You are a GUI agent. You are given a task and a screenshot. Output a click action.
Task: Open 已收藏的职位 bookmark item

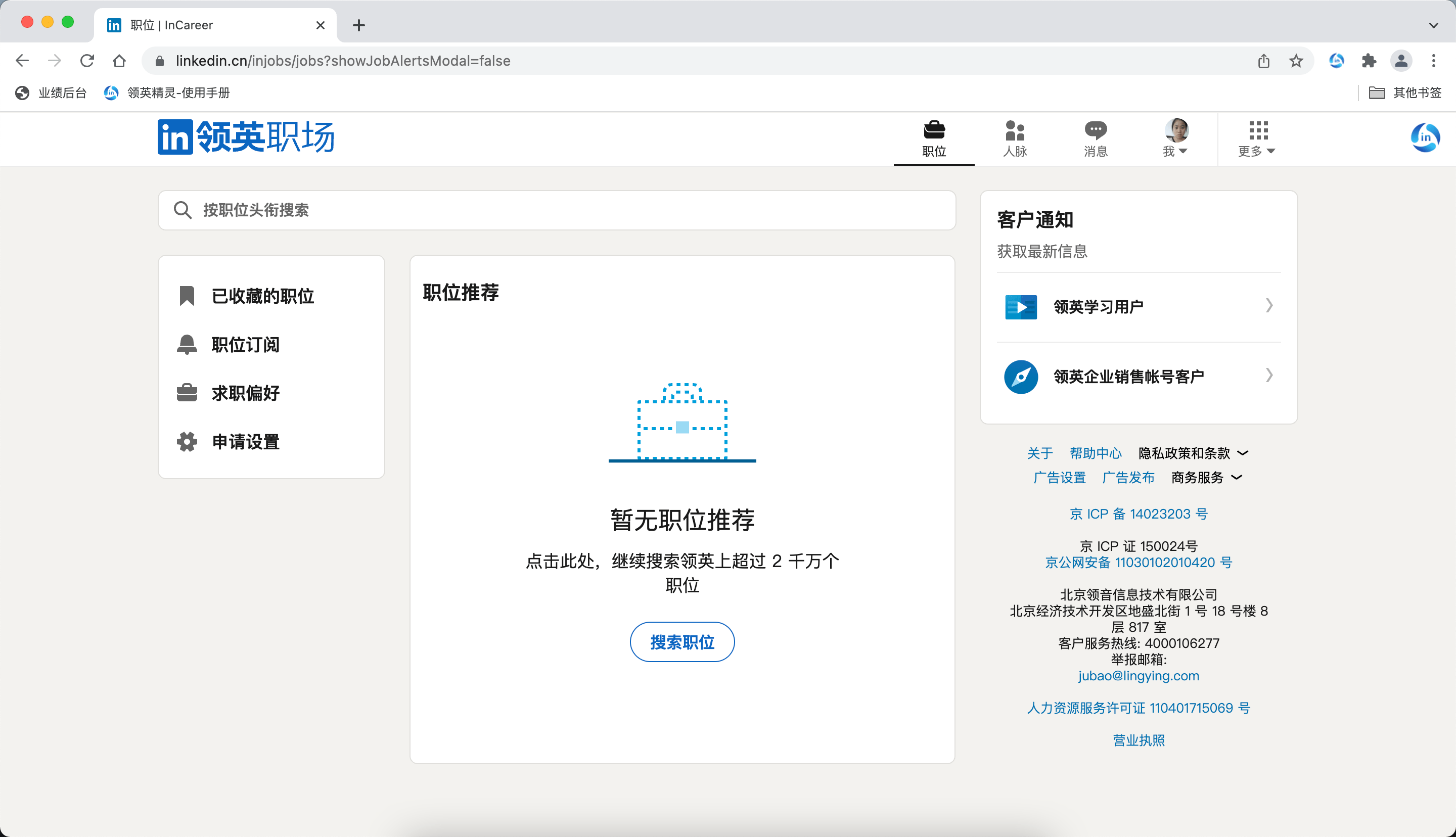point(262,296)
